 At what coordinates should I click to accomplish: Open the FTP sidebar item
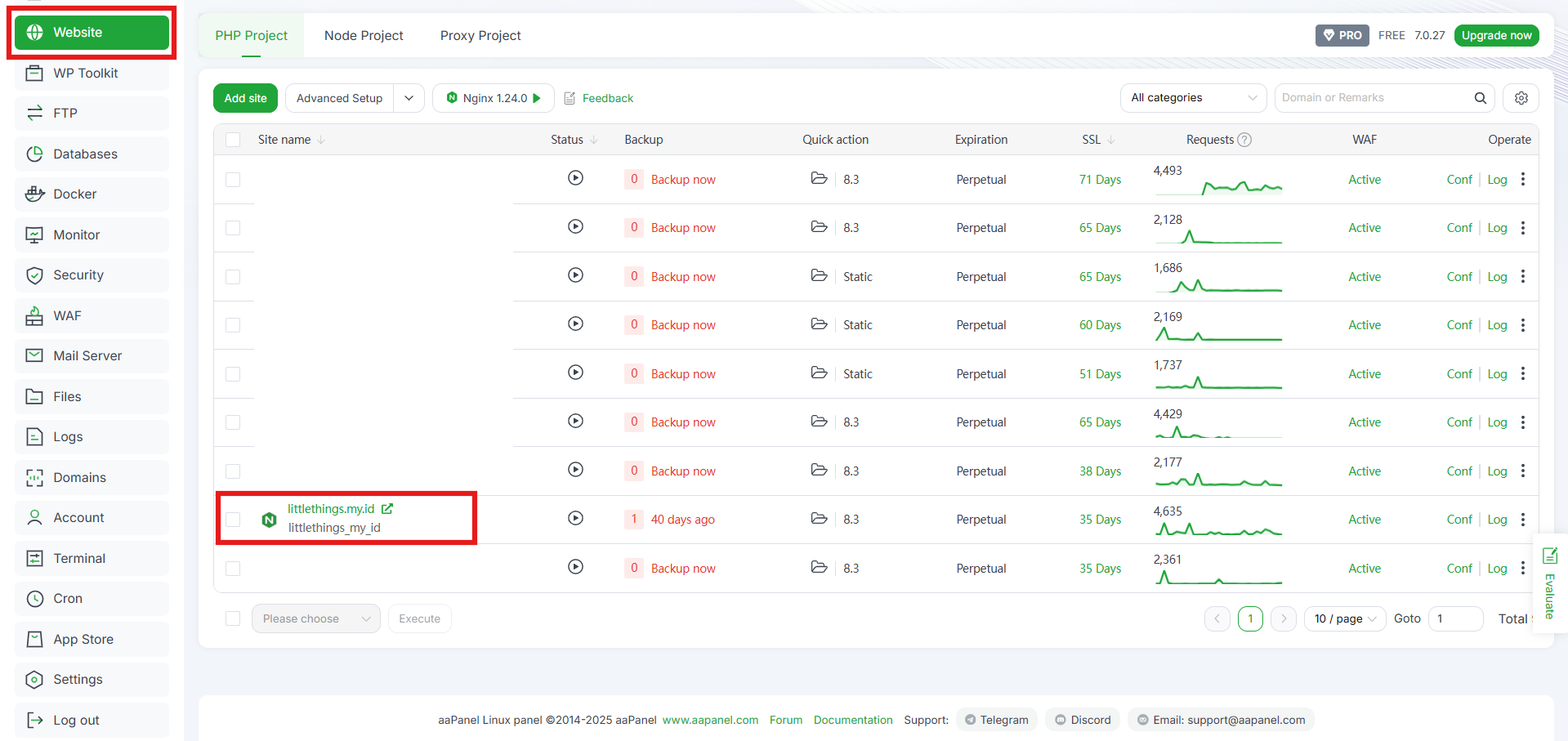(92, 114)
